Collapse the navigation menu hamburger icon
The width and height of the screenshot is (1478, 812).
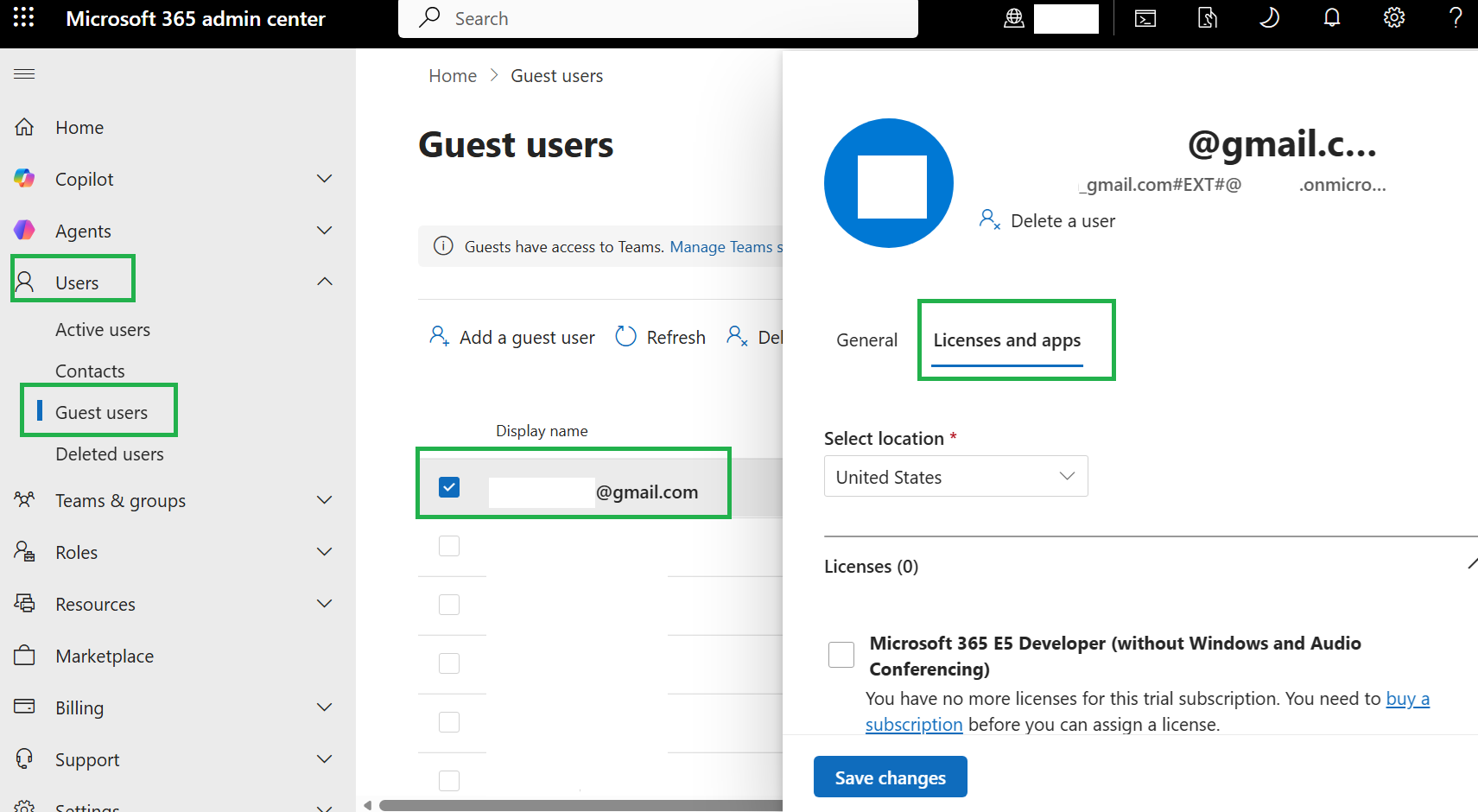24,74
